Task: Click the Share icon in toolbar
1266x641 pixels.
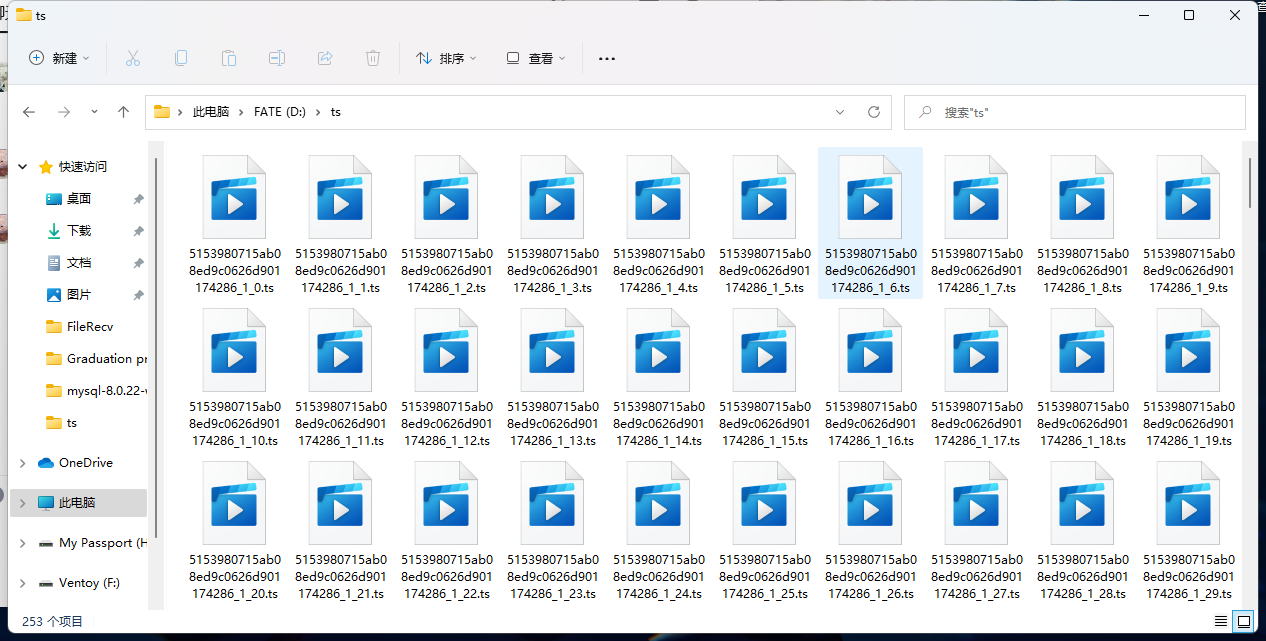Action: click(x=325, y=58)
